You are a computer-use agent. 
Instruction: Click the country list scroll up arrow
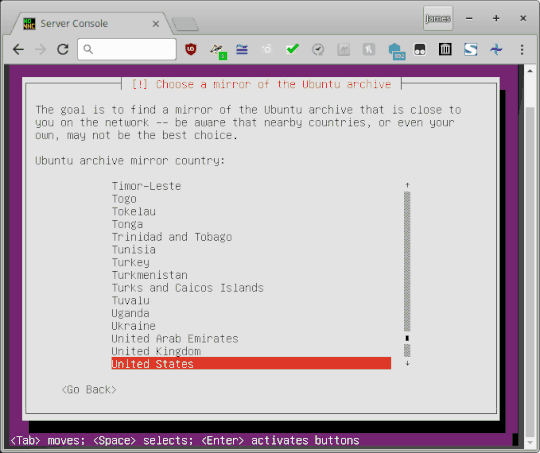[x=407, y=185]
